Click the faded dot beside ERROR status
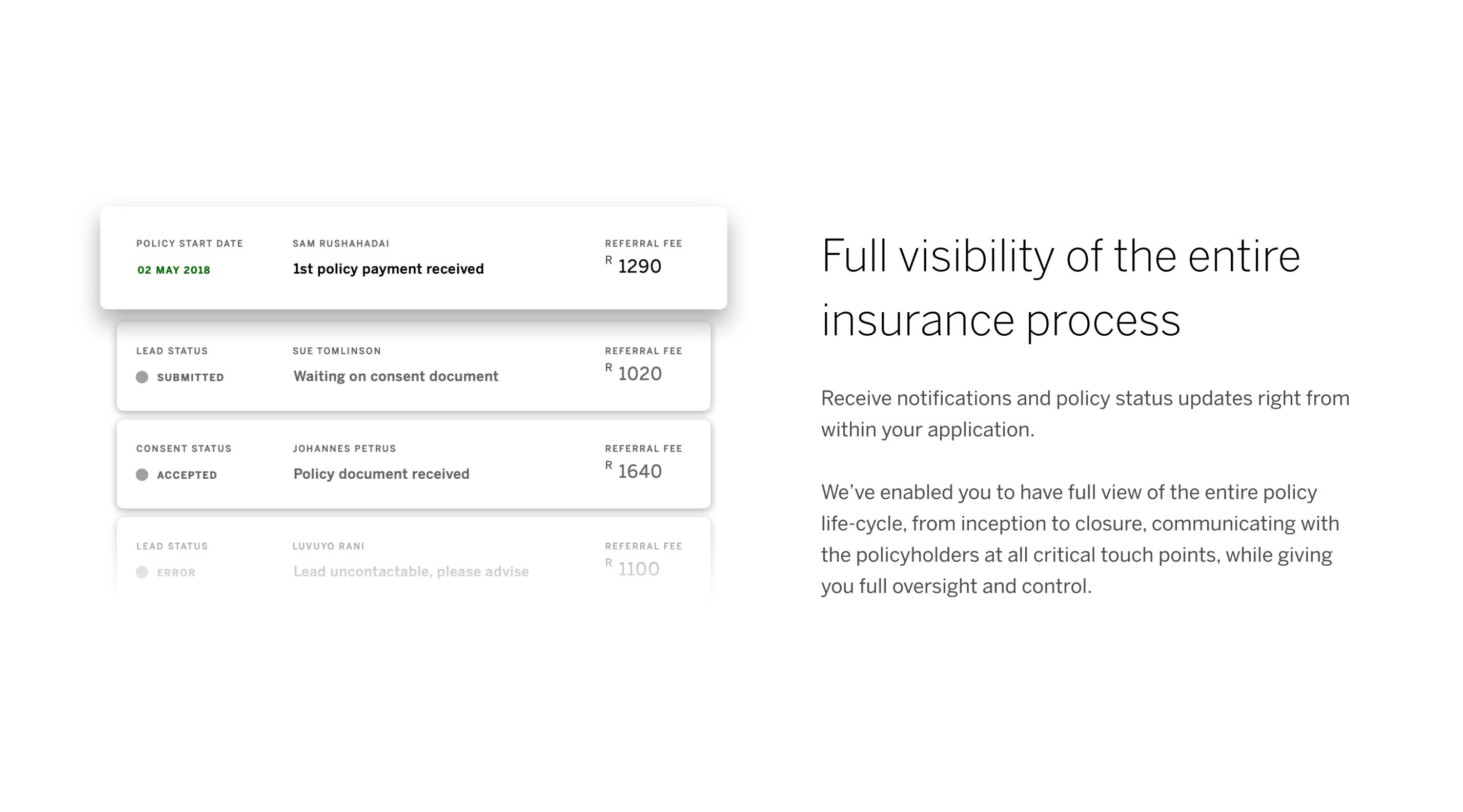1463x812 pixels. (x=142, y=573)
